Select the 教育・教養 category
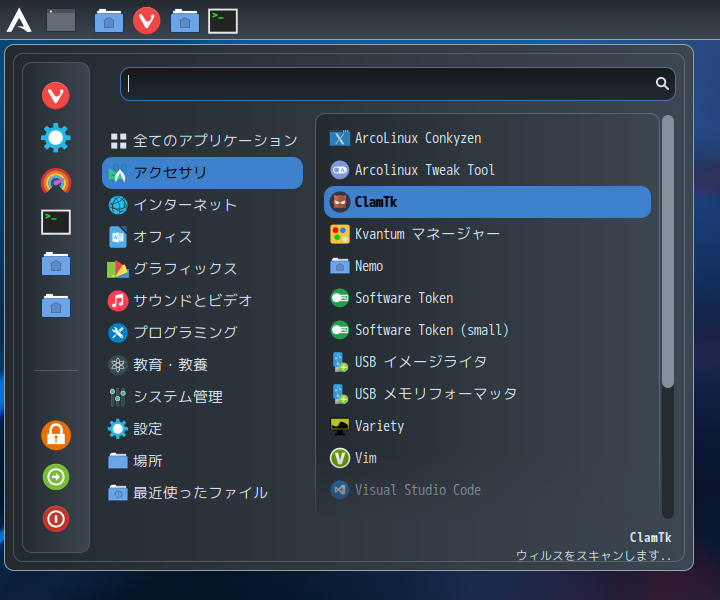 click(x=202, y=365)
